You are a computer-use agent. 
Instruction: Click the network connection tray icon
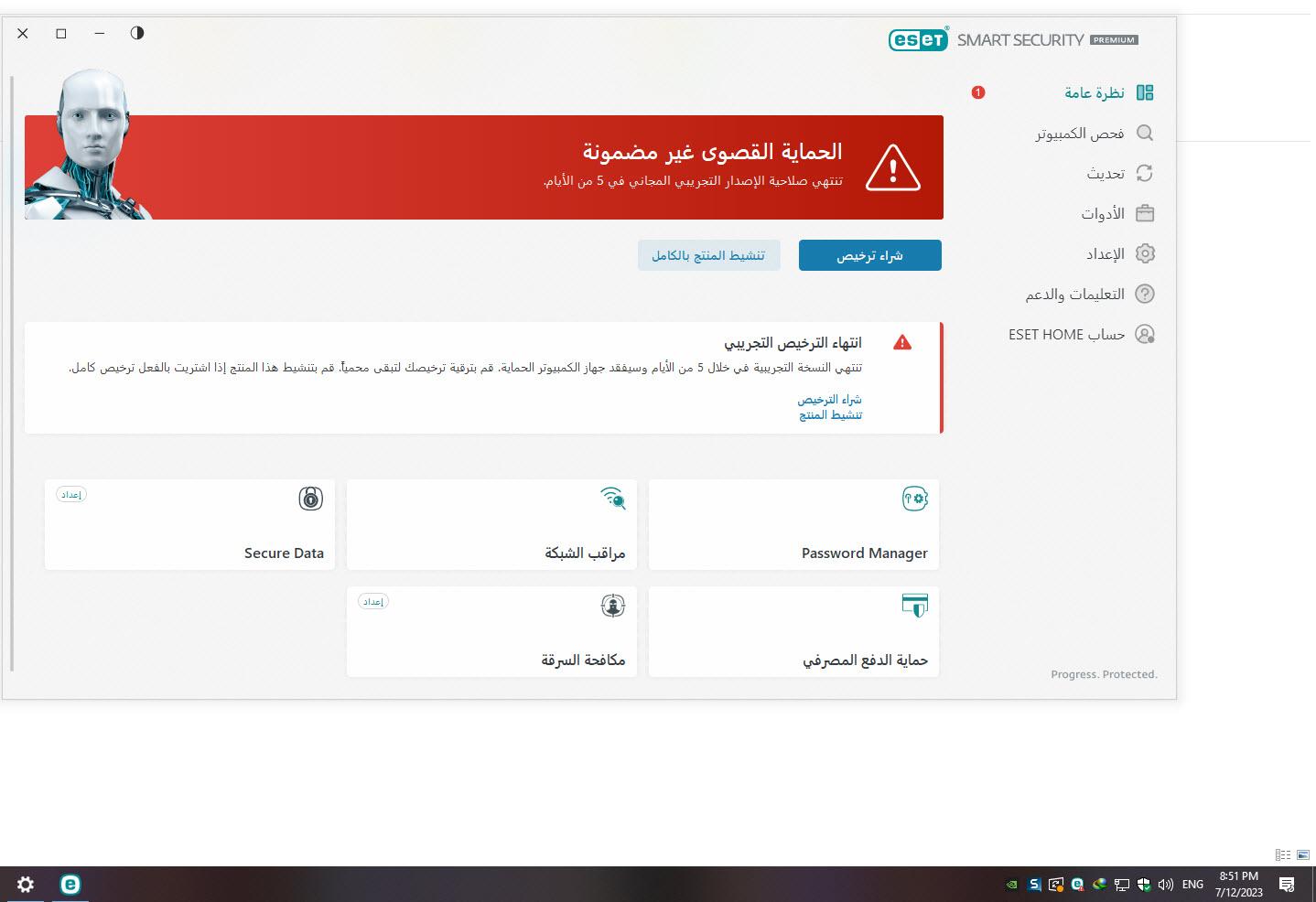click(x=1122, y=885)
